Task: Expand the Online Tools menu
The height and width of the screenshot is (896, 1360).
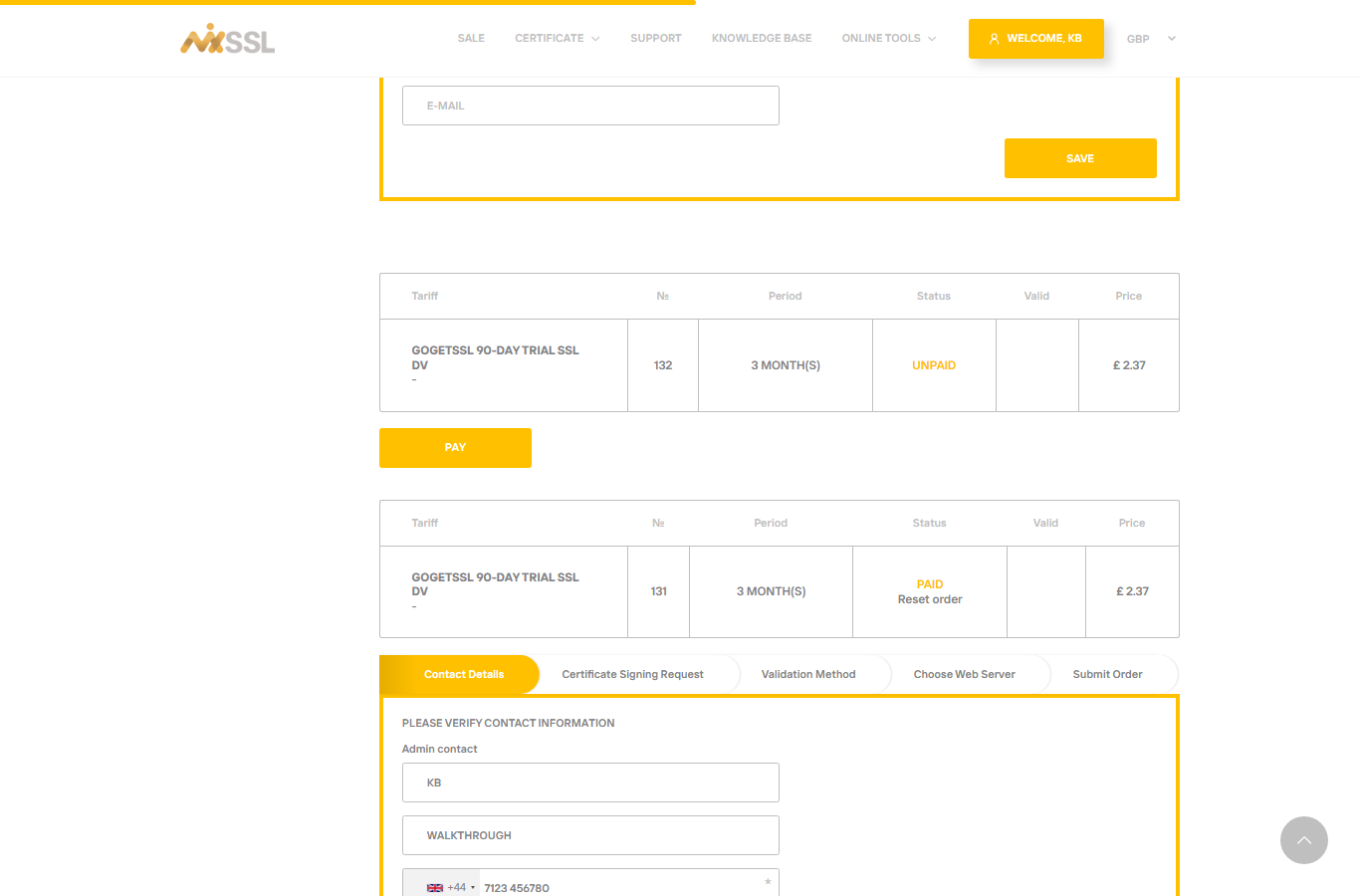Action: click(889, 39)
